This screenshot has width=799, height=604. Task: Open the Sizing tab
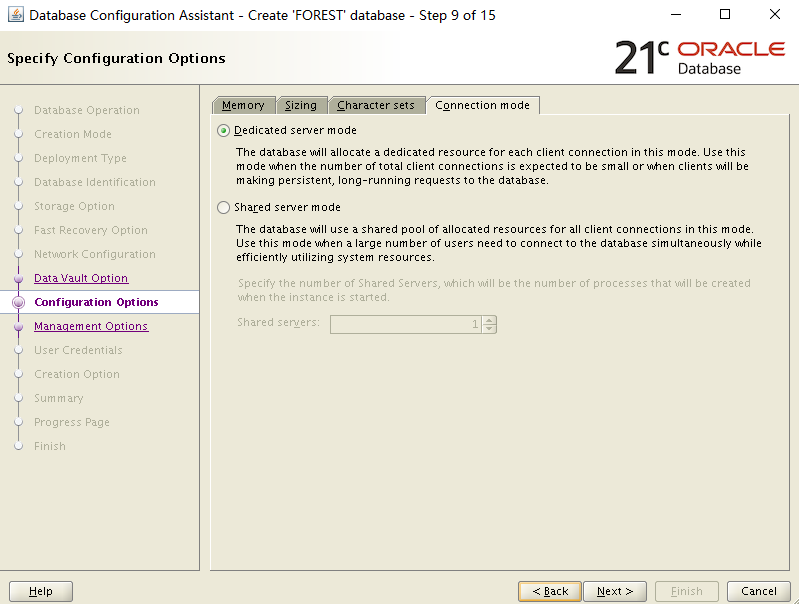click(301, 105)
